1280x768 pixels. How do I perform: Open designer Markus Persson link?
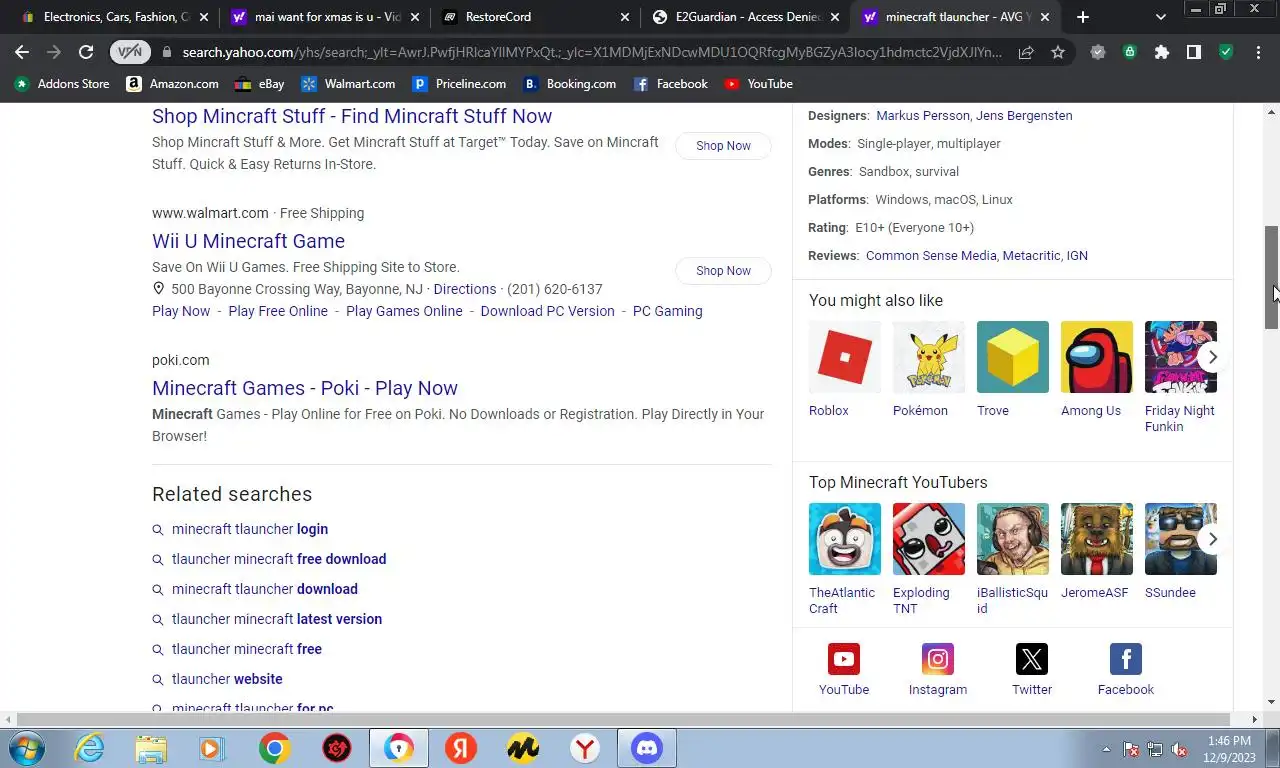pos(922,116)
